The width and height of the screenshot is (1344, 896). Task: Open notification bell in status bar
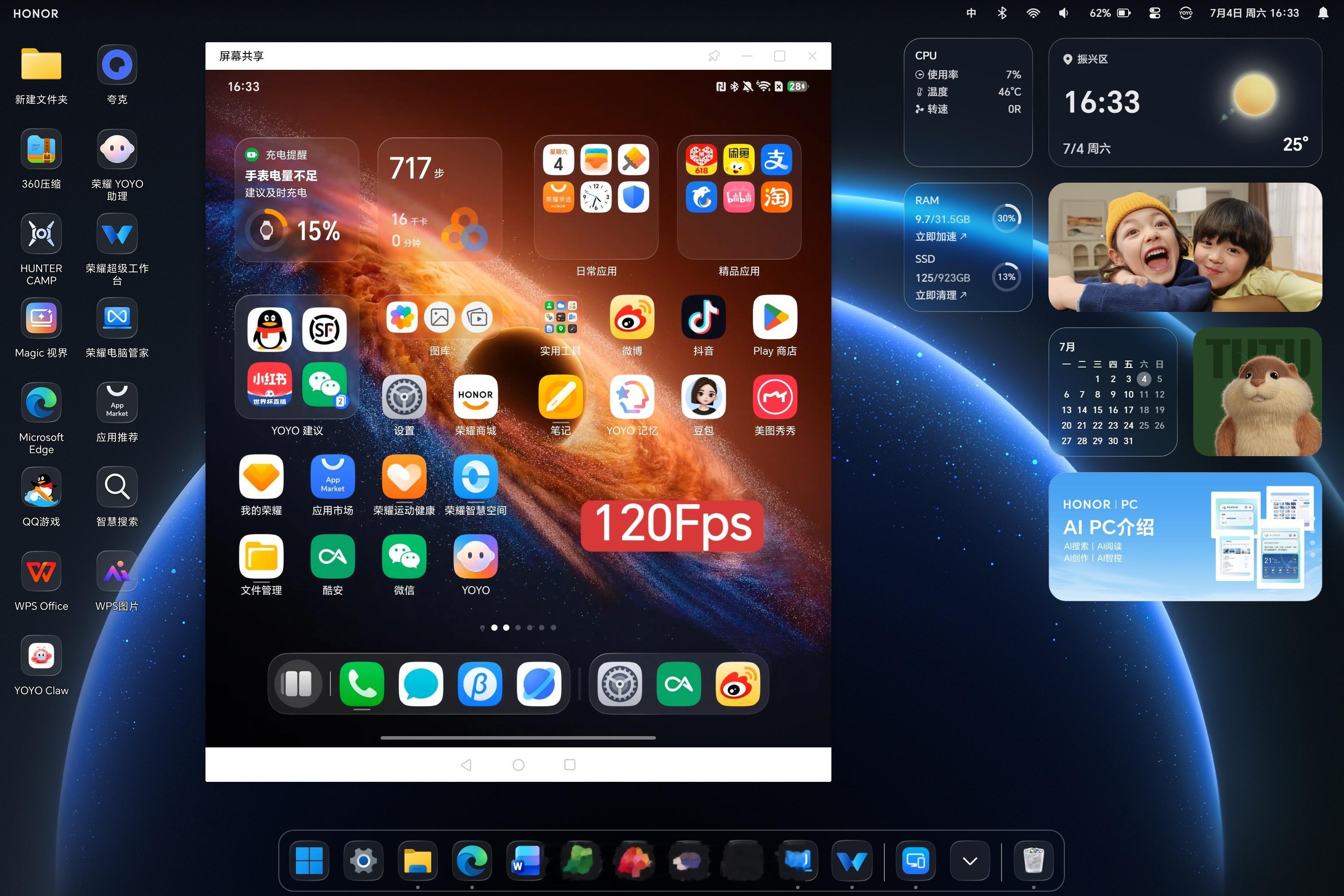point(1323,13)
